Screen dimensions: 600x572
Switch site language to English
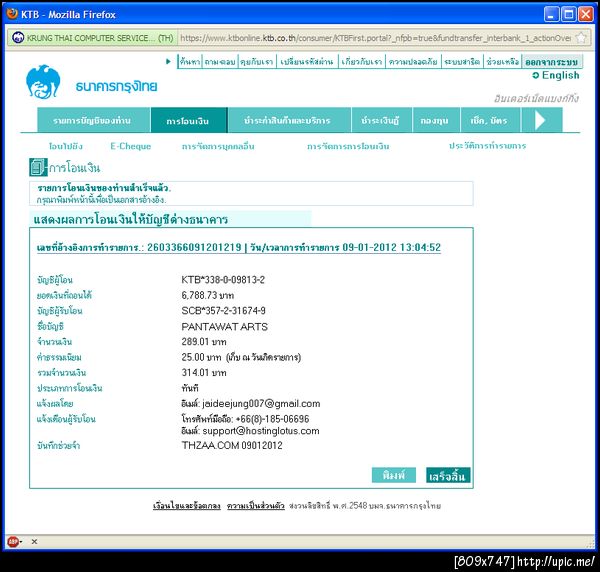[x=560, y=75]
